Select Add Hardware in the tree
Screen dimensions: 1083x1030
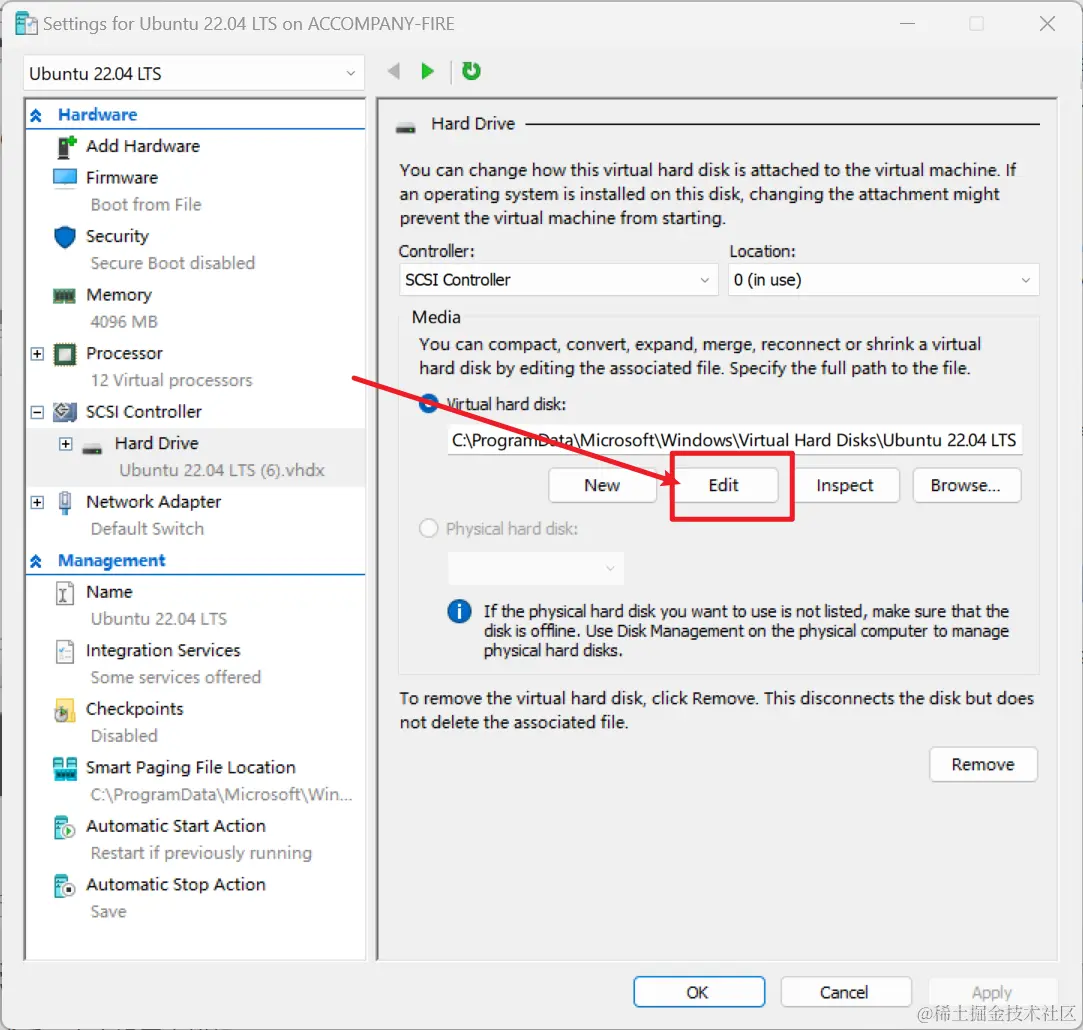(143, 146)
